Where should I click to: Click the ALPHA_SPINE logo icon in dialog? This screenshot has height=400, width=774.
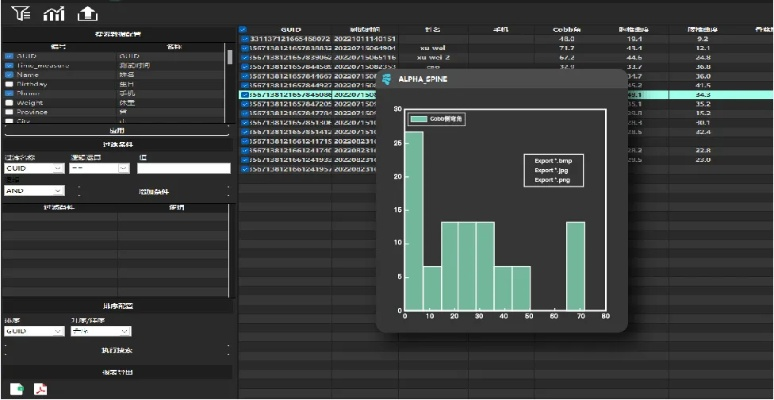(386, 78)
